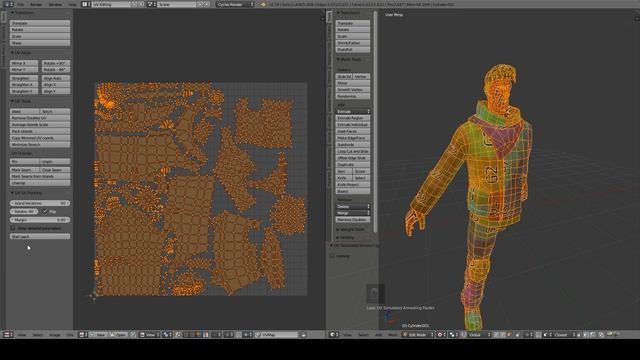Click the scene browse icon beside Scene
The width and height of the screenshot is (640, 360).
pos(151,4)
